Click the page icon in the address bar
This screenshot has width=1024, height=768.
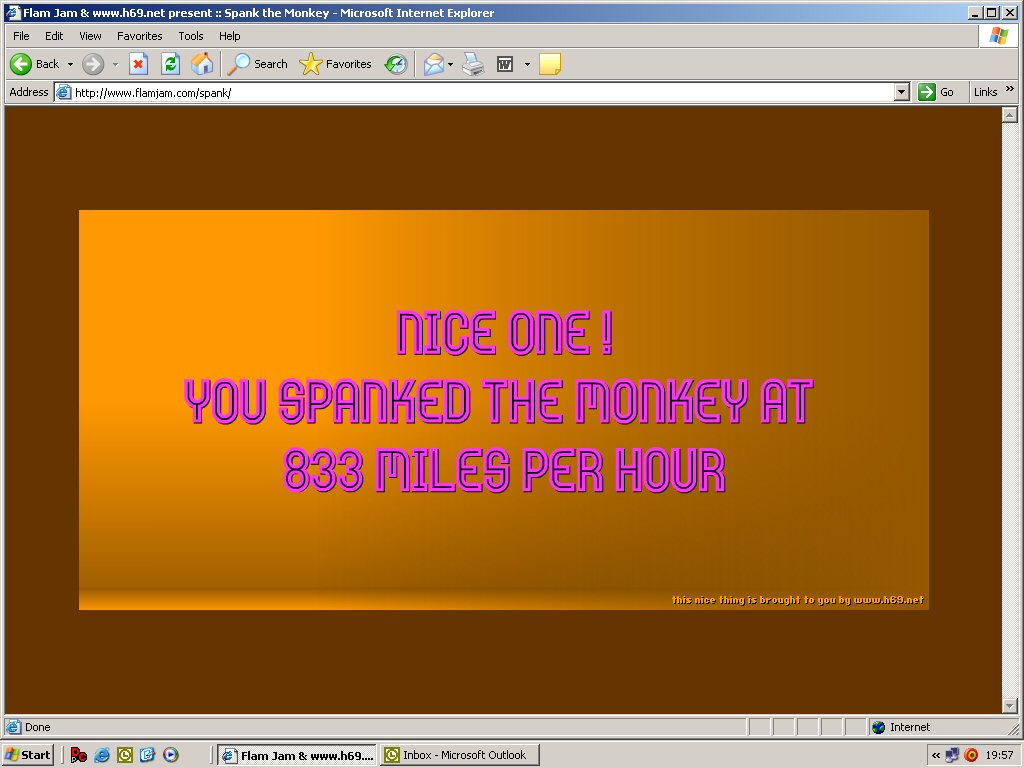[63, 92]
